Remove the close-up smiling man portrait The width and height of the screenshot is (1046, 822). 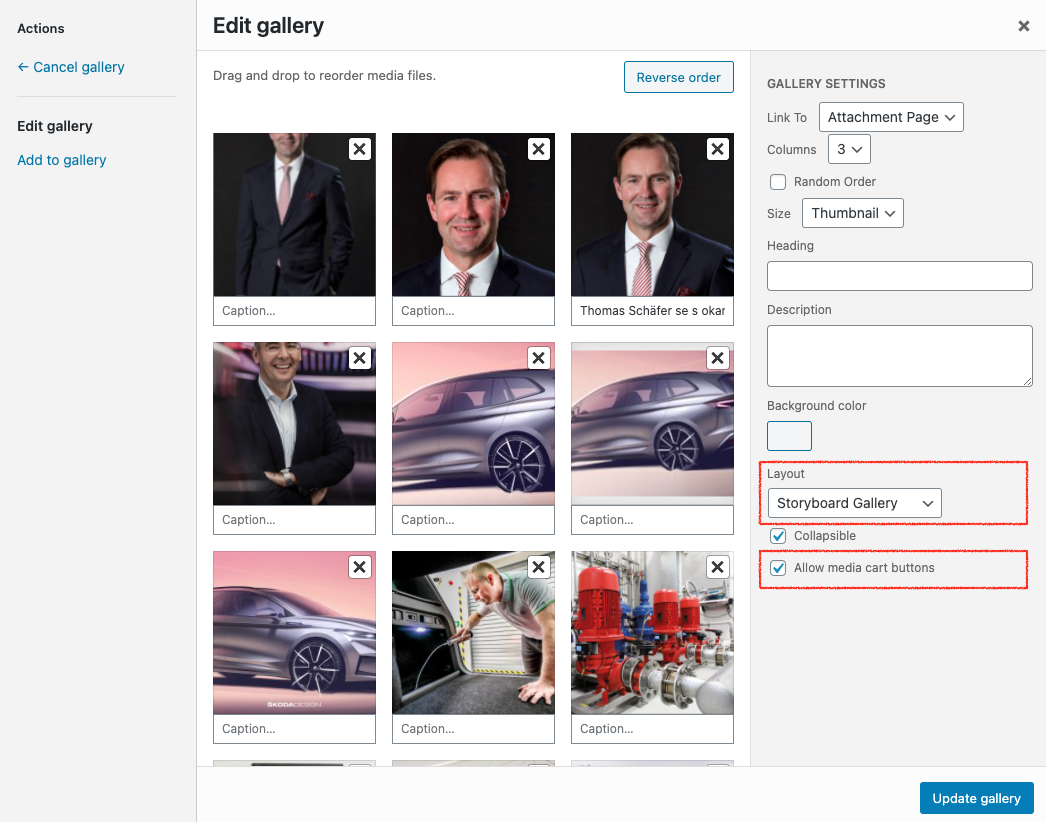(538, 149)
